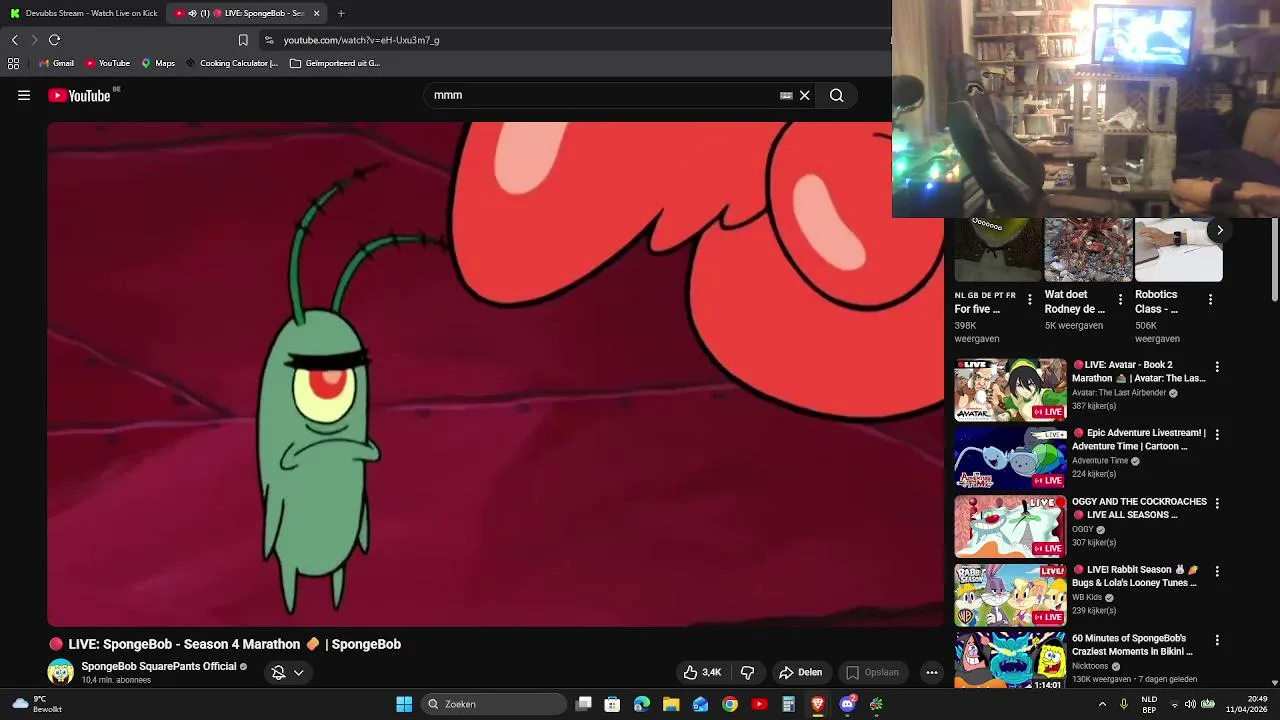Open weather widget showing 9°C Bewolkt

click(x=36, y=704)
